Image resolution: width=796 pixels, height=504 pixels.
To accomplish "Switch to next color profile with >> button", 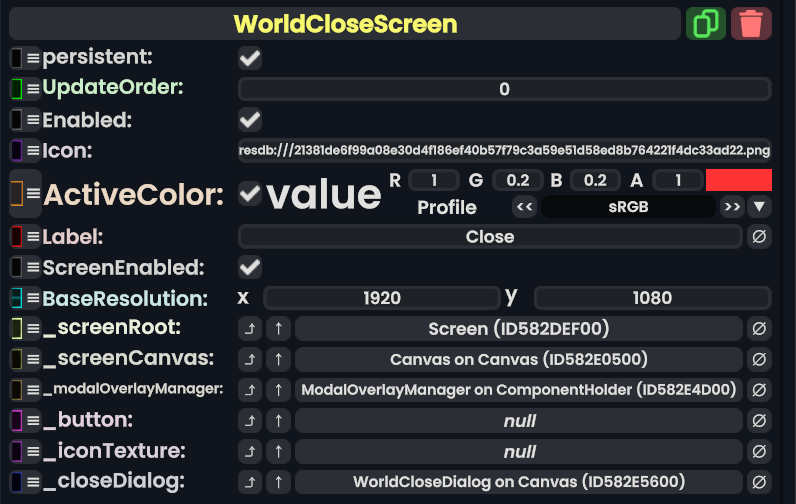I will pos(732,207).
